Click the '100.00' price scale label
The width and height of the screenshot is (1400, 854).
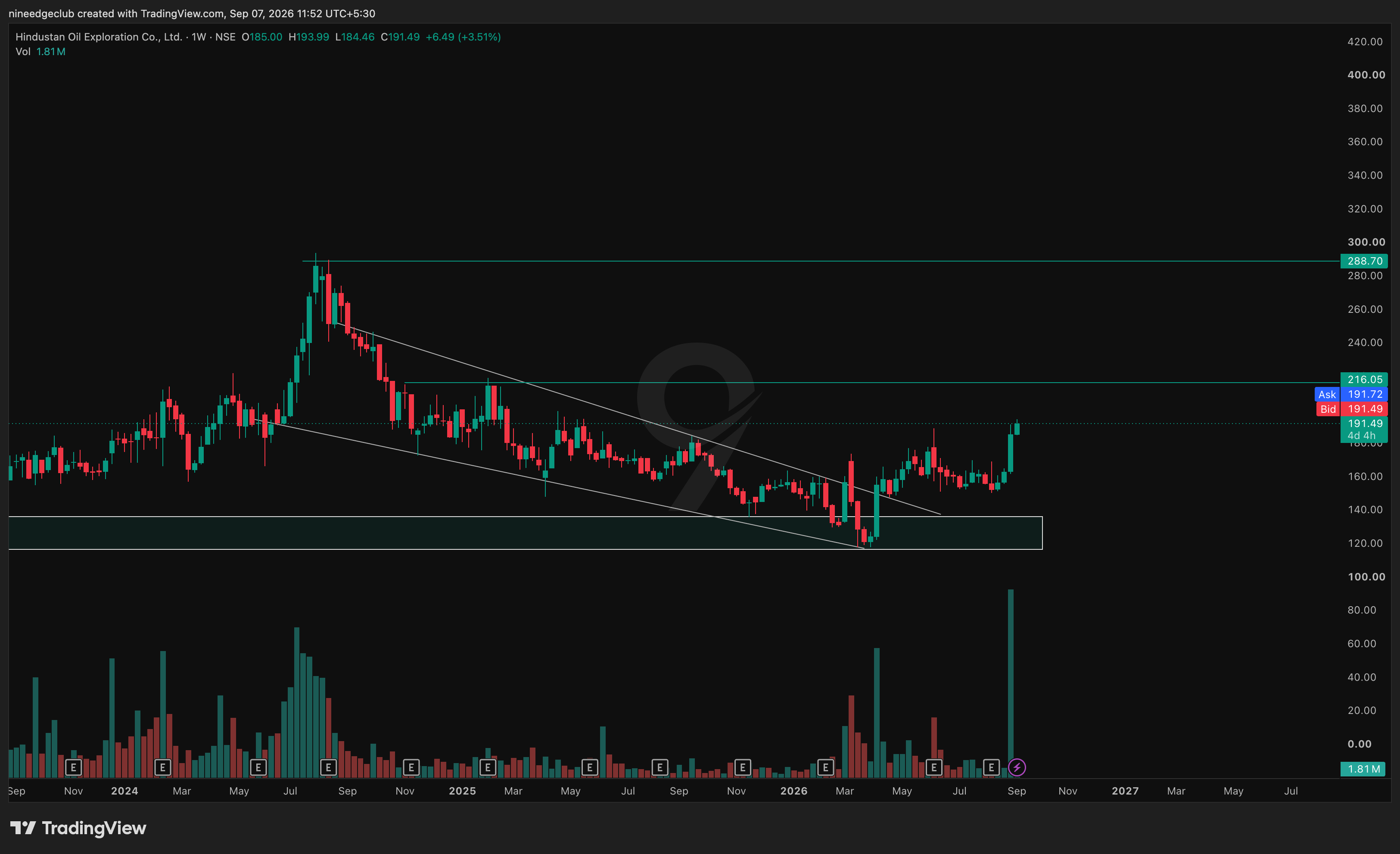click(x=1366, y=576)
